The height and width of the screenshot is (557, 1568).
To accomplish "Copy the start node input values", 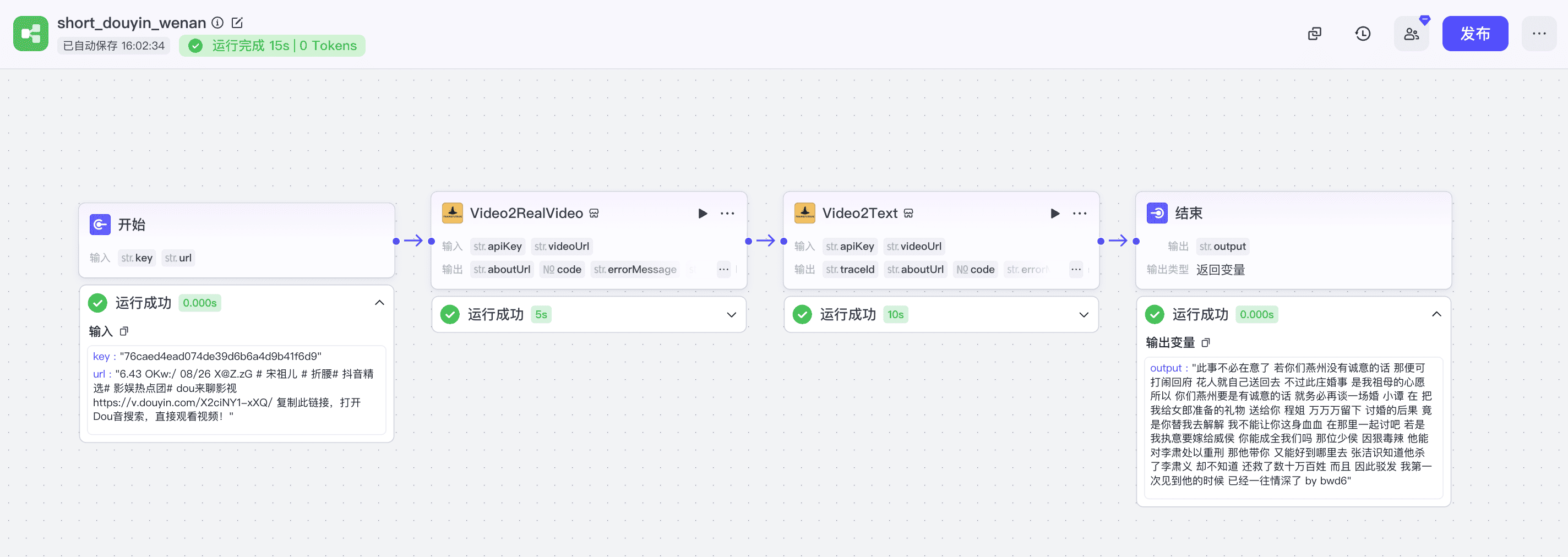I will coord(124,331).
